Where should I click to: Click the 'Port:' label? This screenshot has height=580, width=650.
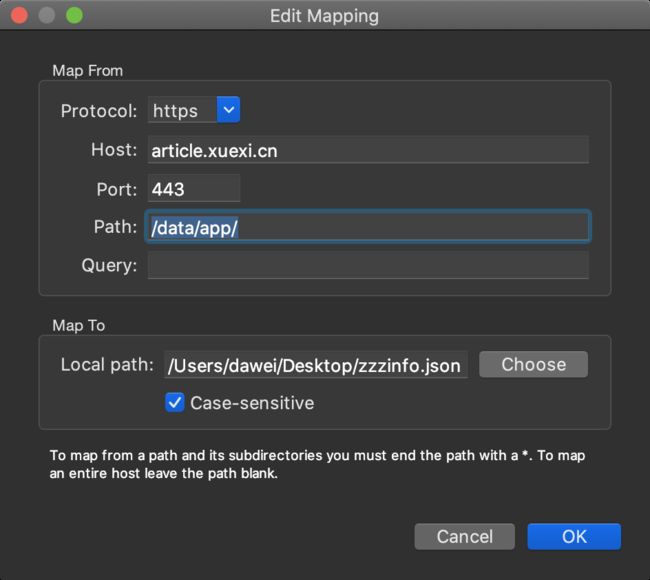(x=116, y=189)
